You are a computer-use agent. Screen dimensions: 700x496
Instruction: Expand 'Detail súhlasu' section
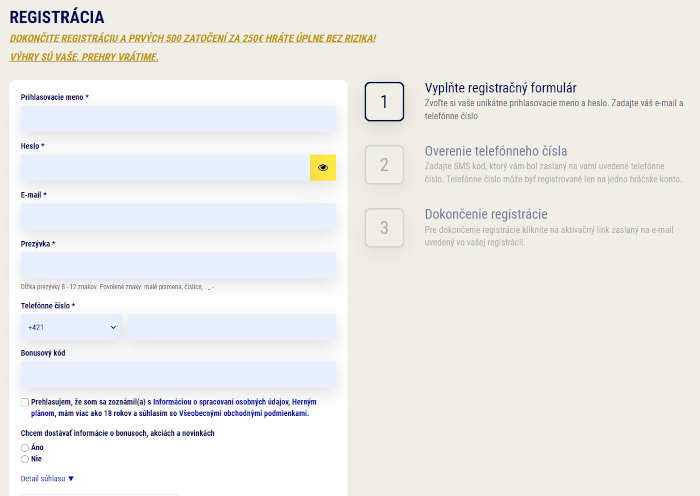tap(47, 479)
